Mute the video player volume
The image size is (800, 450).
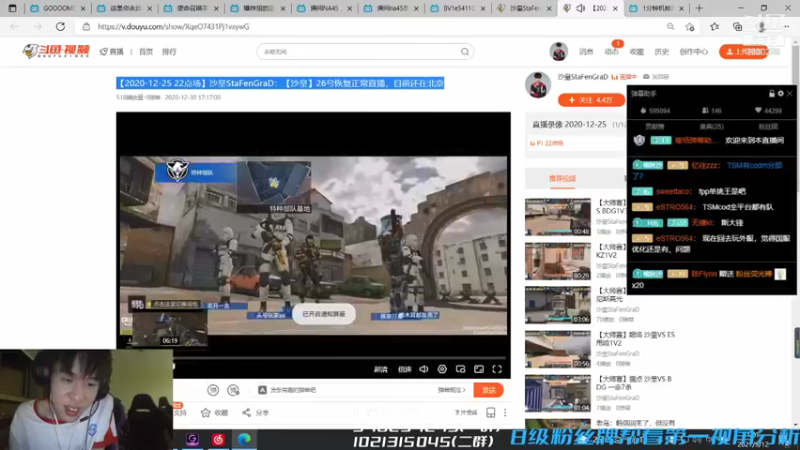pos(423,369)
